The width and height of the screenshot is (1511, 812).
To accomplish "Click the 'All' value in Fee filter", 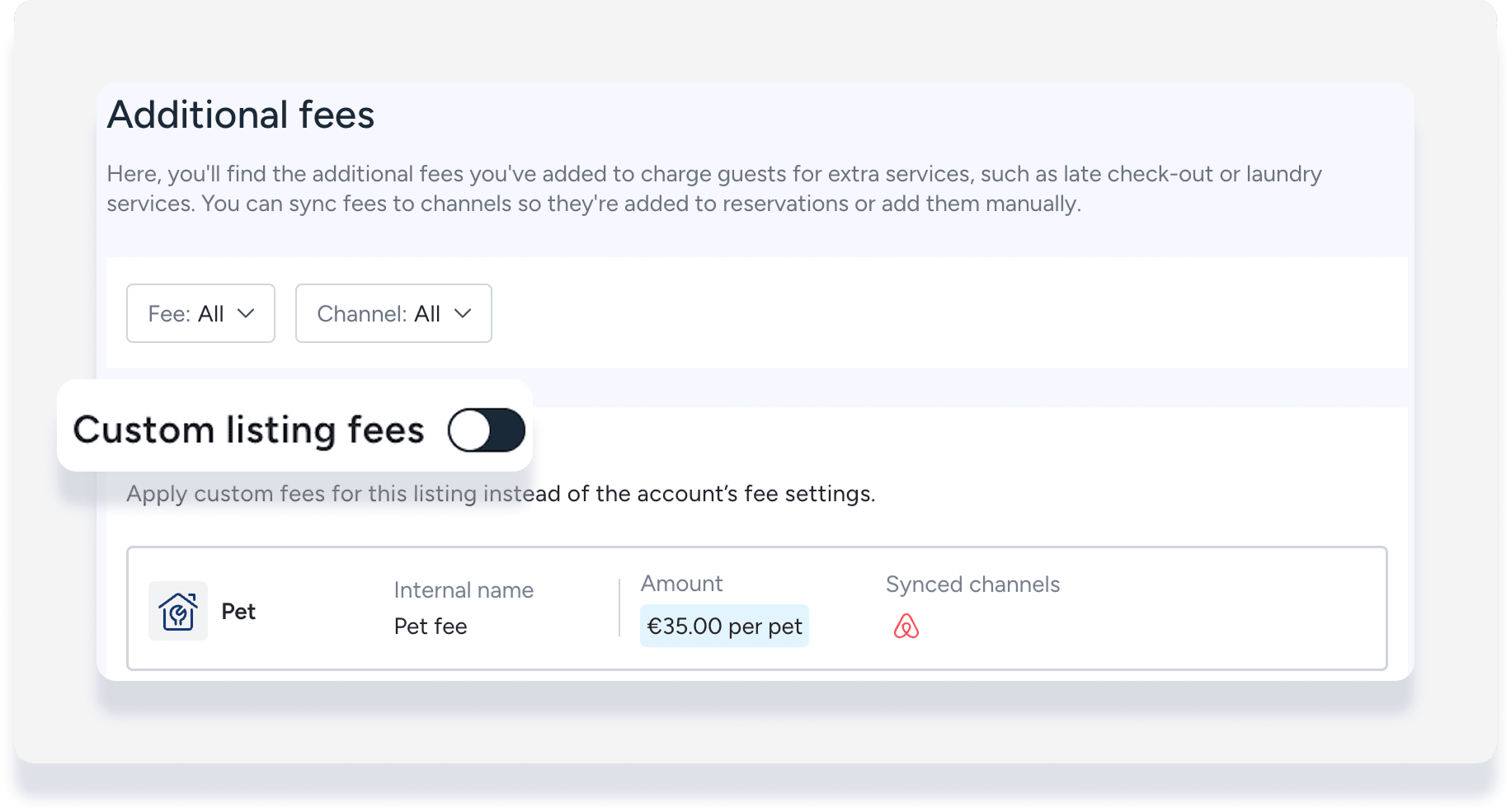I will [210, 314].
